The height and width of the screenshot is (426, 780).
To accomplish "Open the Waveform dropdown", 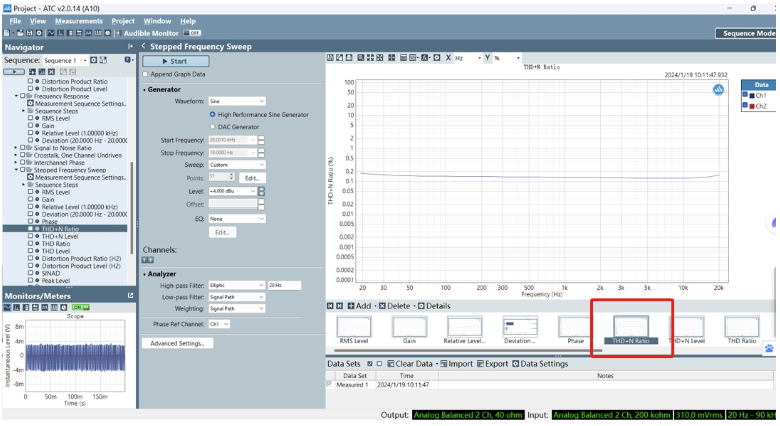I will tap(237, 101).
